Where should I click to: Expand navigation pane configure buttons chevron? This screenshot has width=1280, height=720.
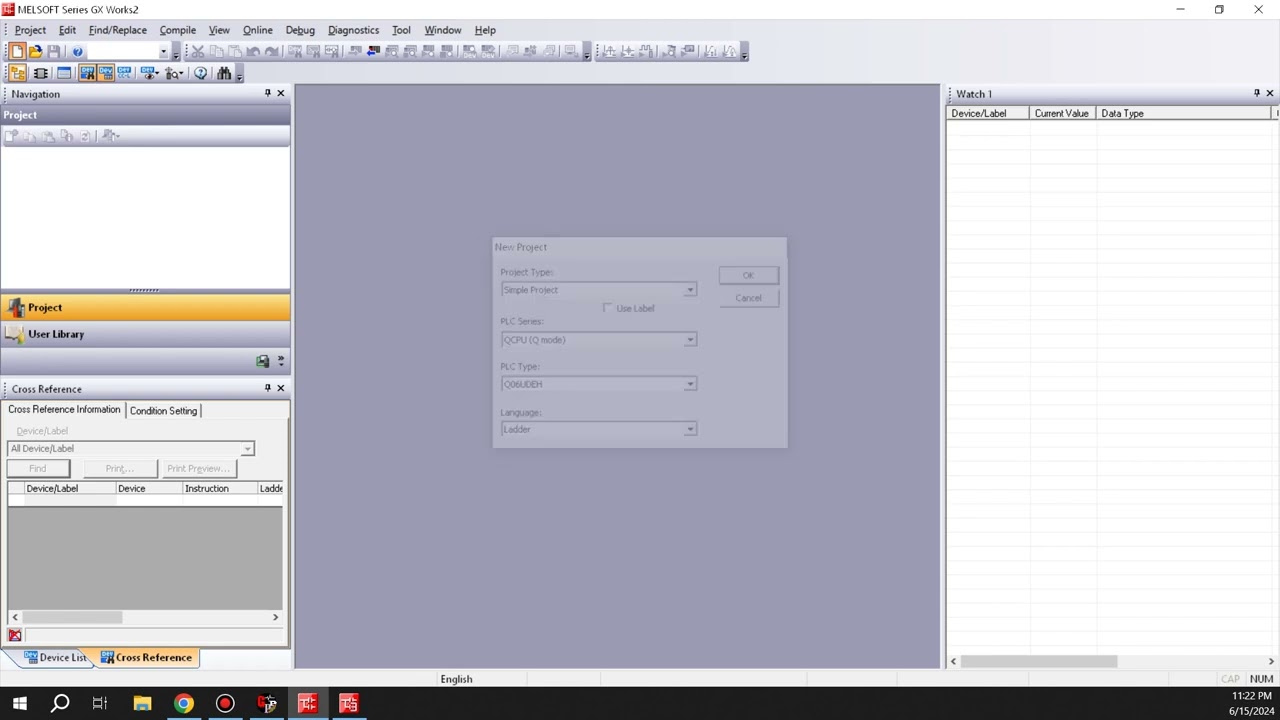(x=280, y=361)
